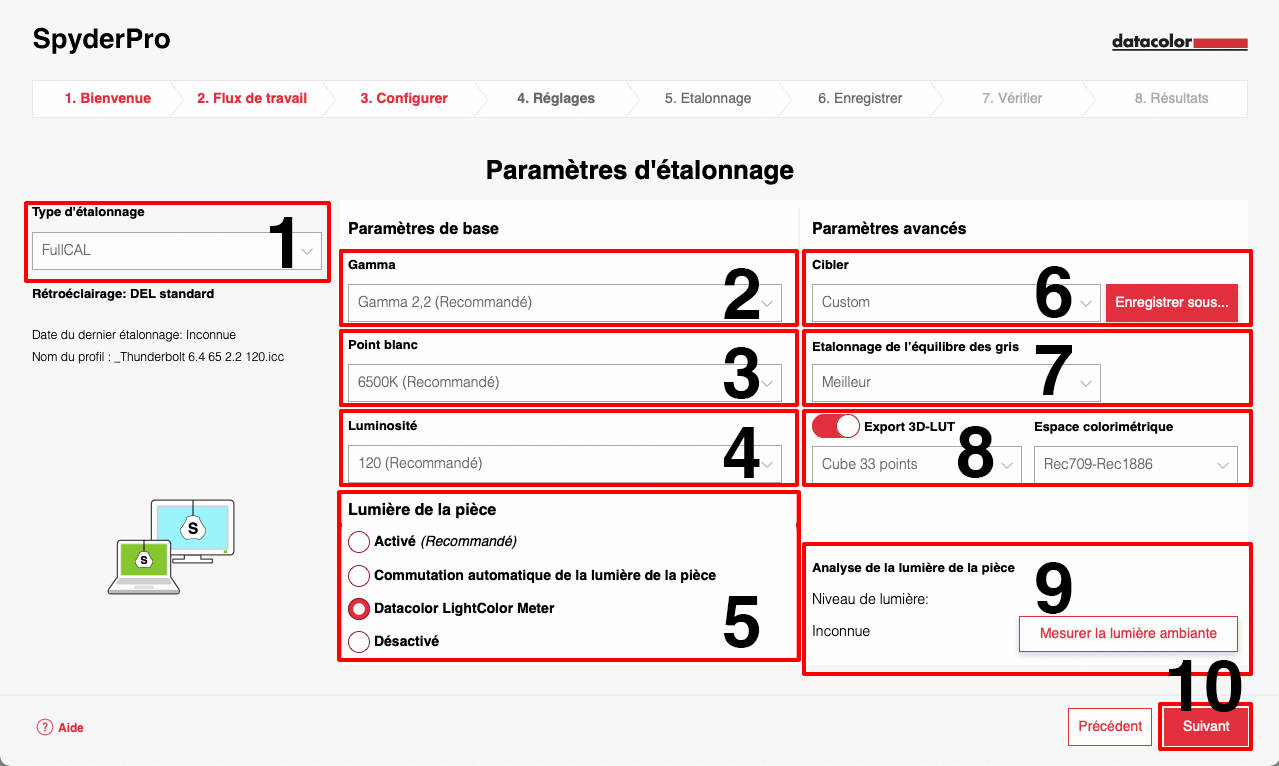The width and height of the screenshot is (1279, 766).
Task: Select Commutation automatique de la lumière option
Action: pos(359,576)
